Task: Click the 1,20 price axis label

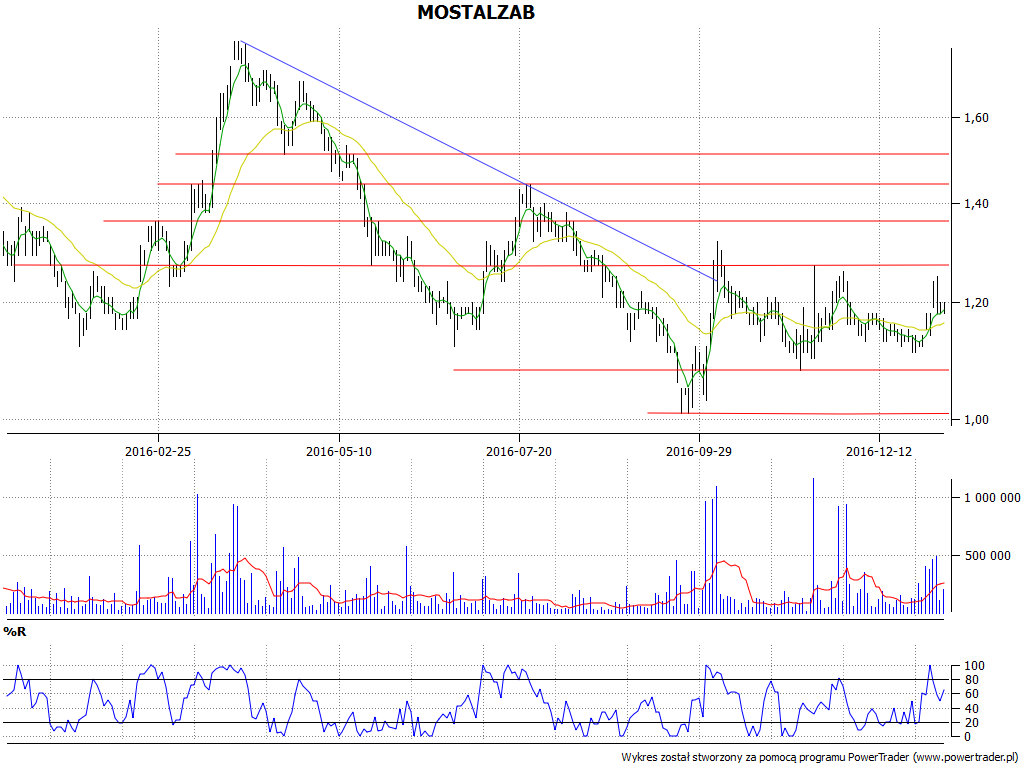Action: click(x=976, y=303)
